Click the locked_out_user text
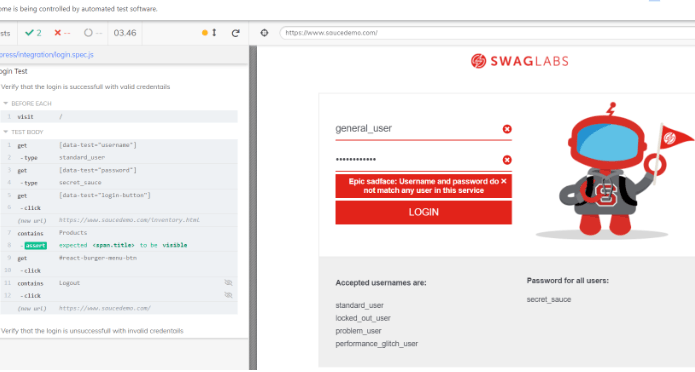 pyautogui.click(x=363, y=318)
